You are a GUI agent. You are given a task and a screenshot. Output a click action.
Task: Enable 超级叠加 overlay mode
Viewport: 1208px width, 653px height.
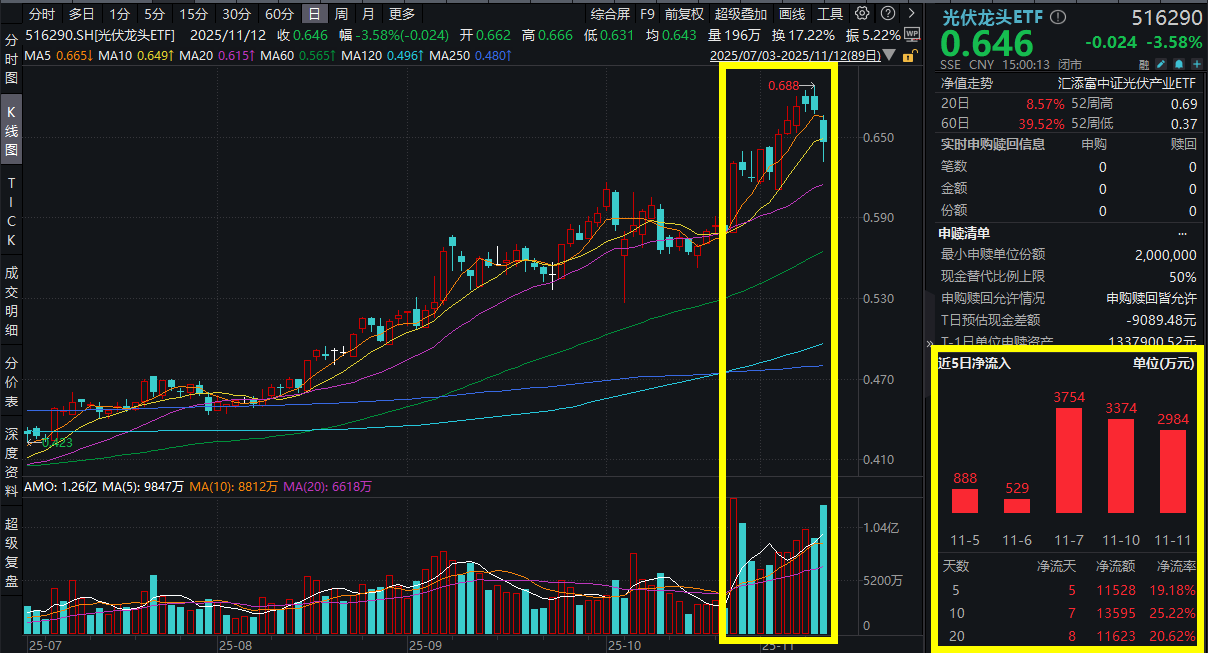point(740,13)
